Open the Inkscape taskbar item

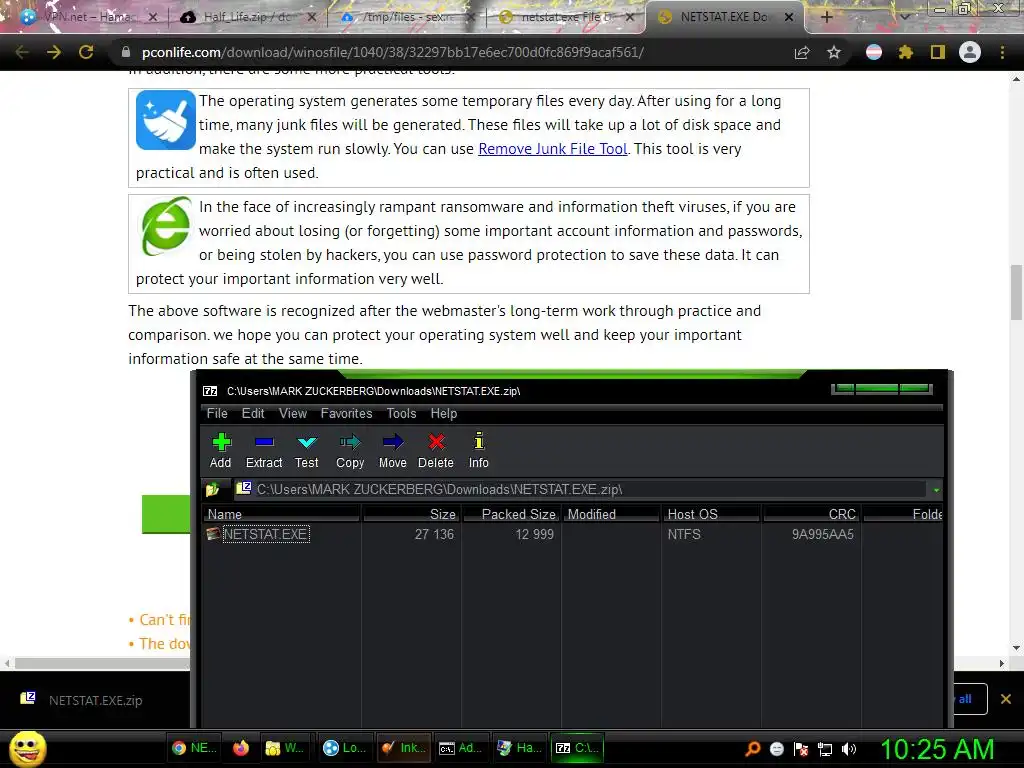click(x=404, y=748)
